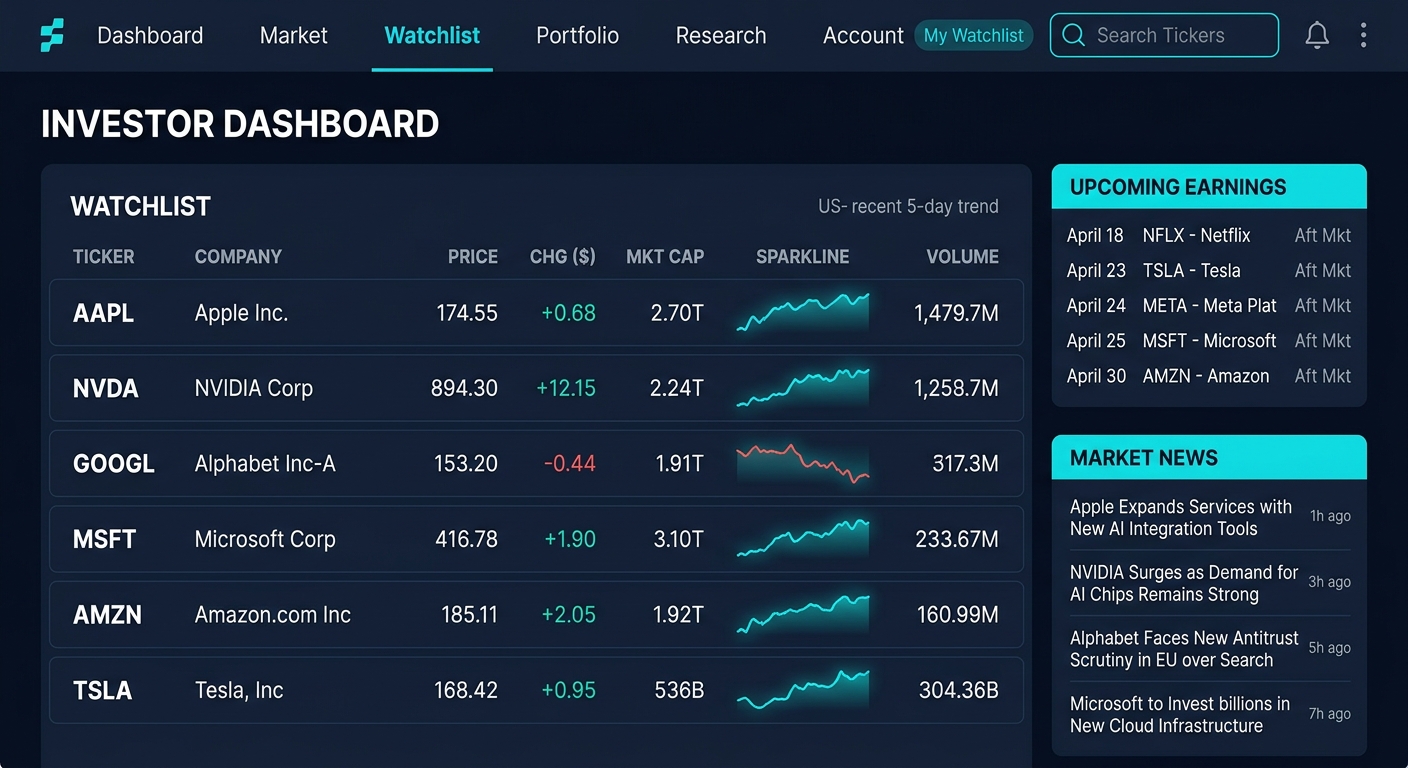Click the TSLA sparkline chart

(x=803, y=690)
